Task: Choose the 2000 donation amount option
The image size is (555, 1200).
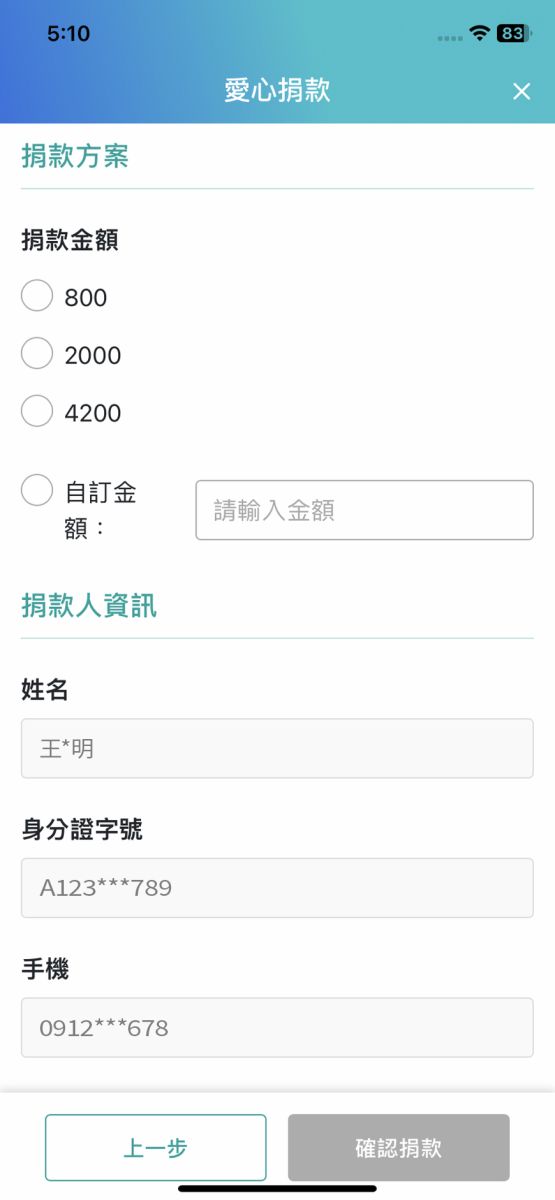Action: pos(37,354)
